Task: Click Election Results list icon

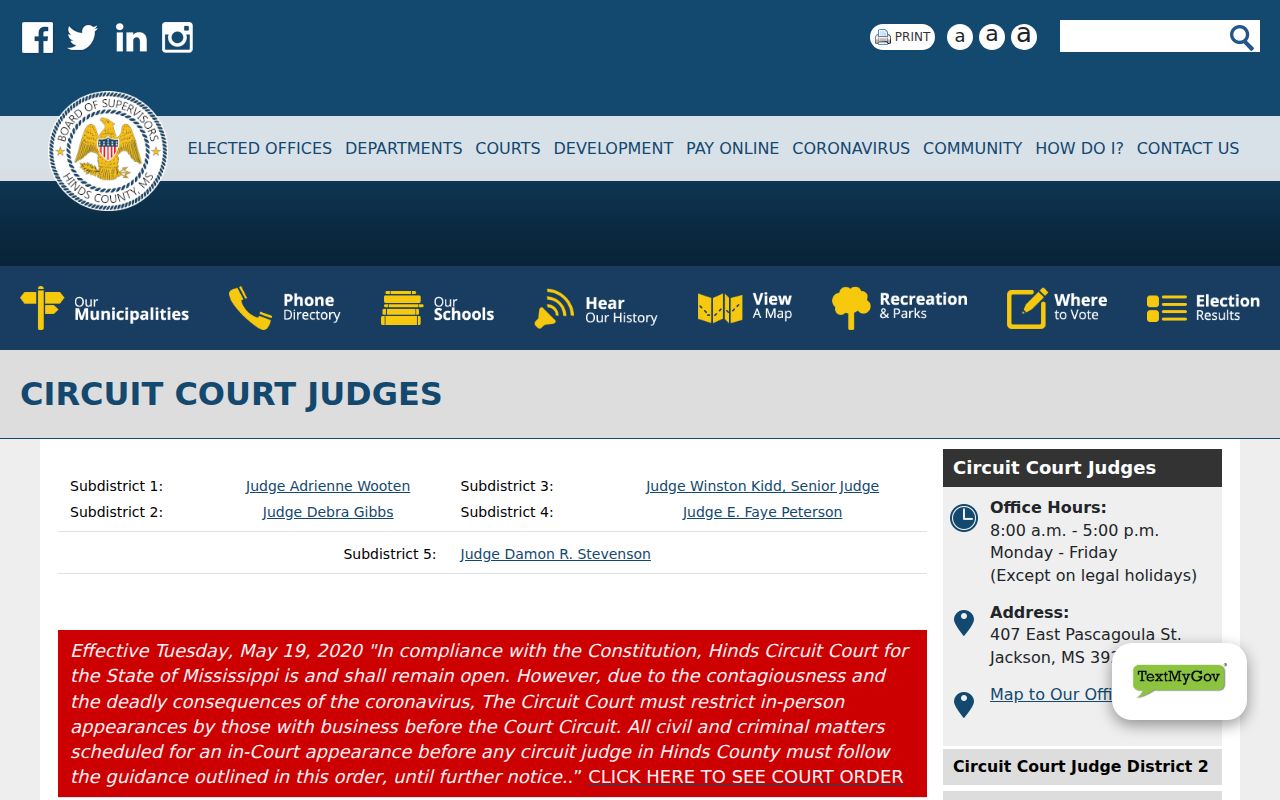Action: (1167, 308)
